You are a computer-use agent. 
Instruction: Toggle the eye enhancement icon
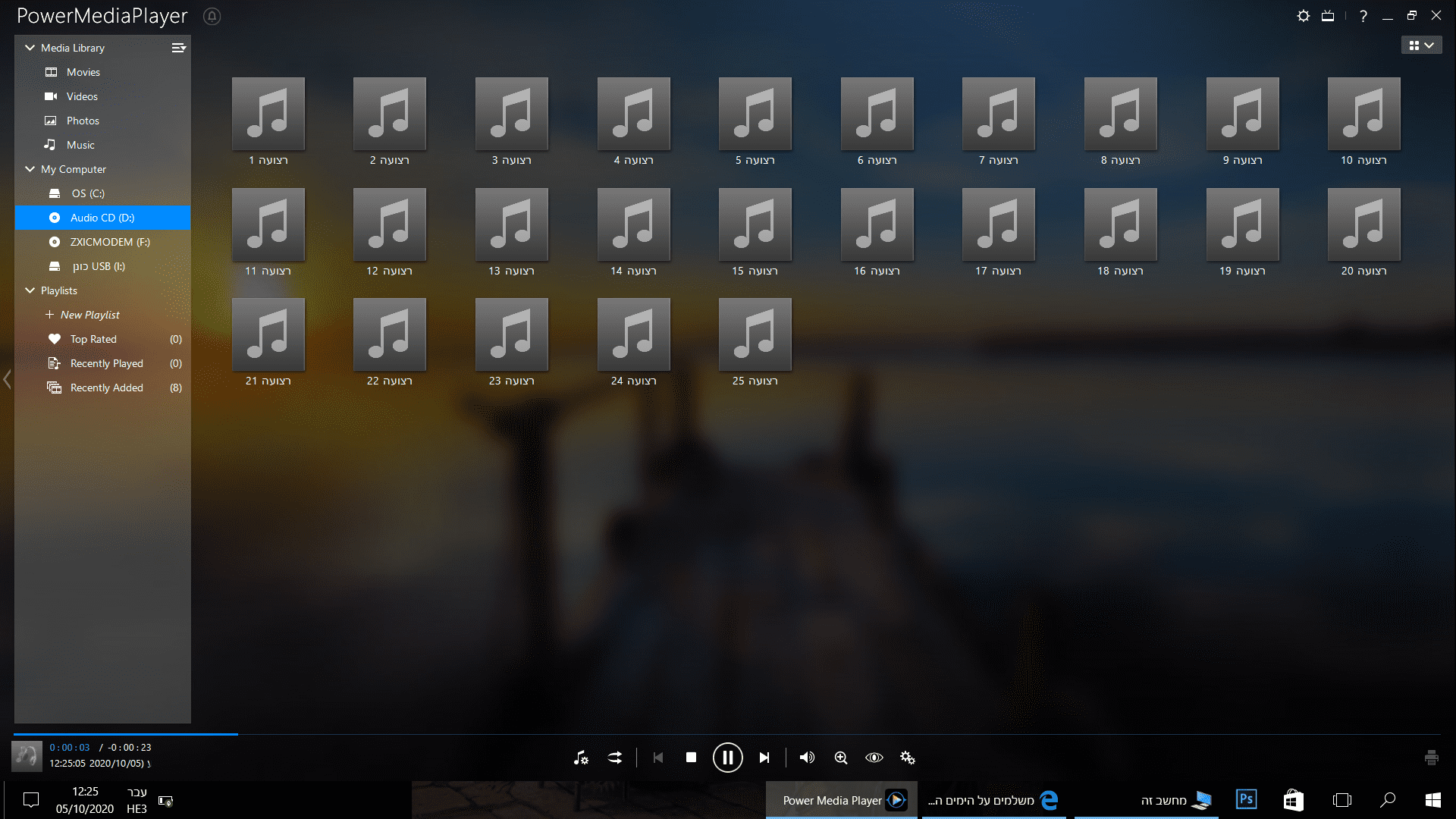(874, 758)
